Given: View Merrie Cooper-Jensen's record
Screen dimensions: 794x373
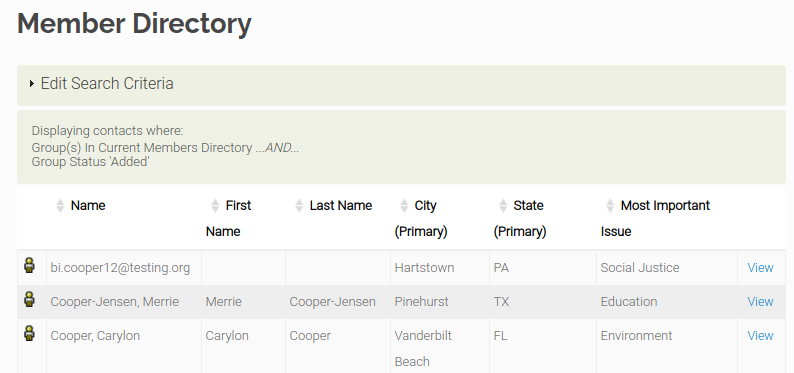Looking at the screenshot, I should point(760,302).
